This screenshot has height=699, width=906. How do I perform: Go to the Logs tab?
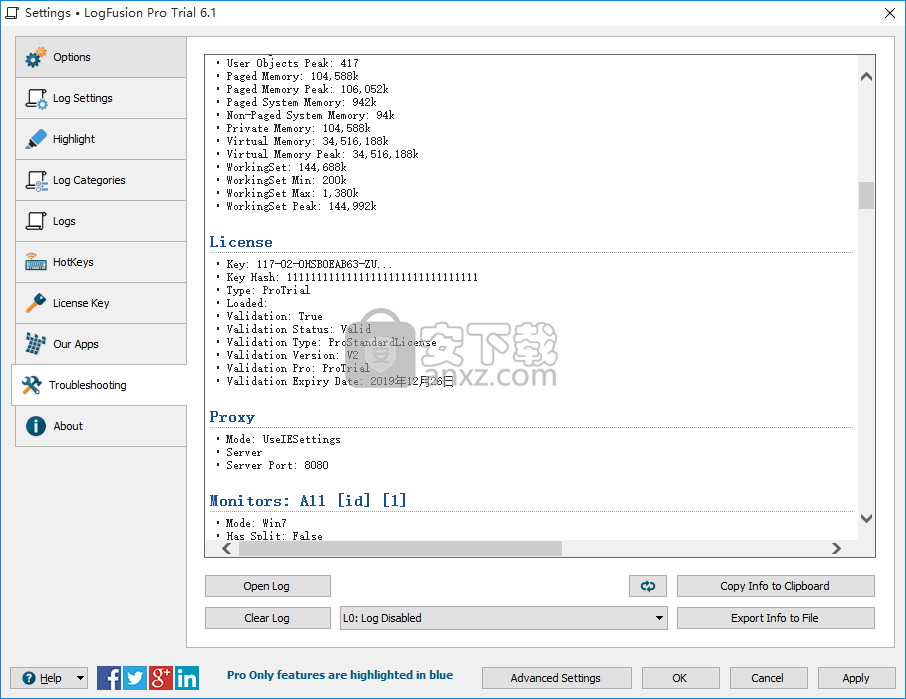[101, 221]
